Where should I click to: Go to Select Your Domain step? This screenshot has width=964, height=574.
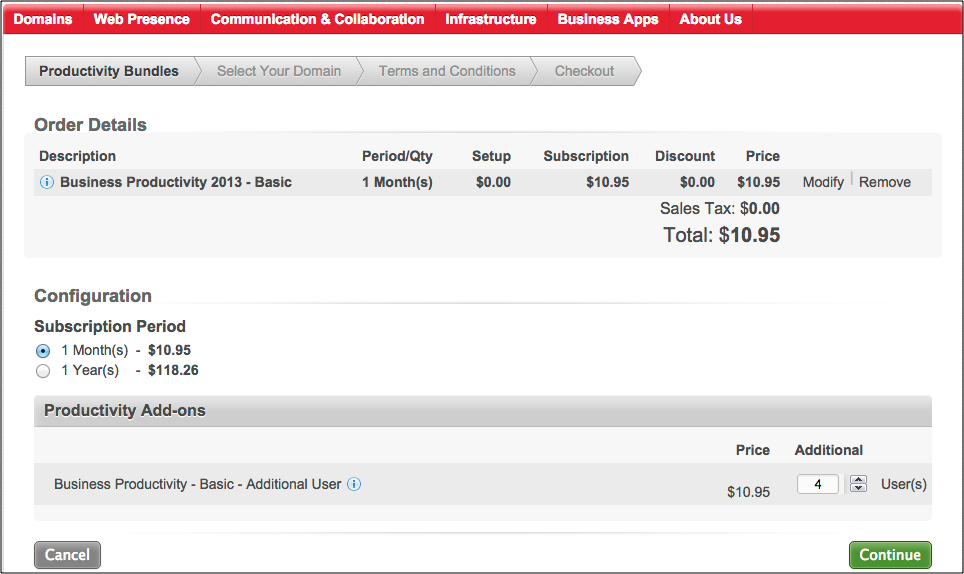point(278,71)
